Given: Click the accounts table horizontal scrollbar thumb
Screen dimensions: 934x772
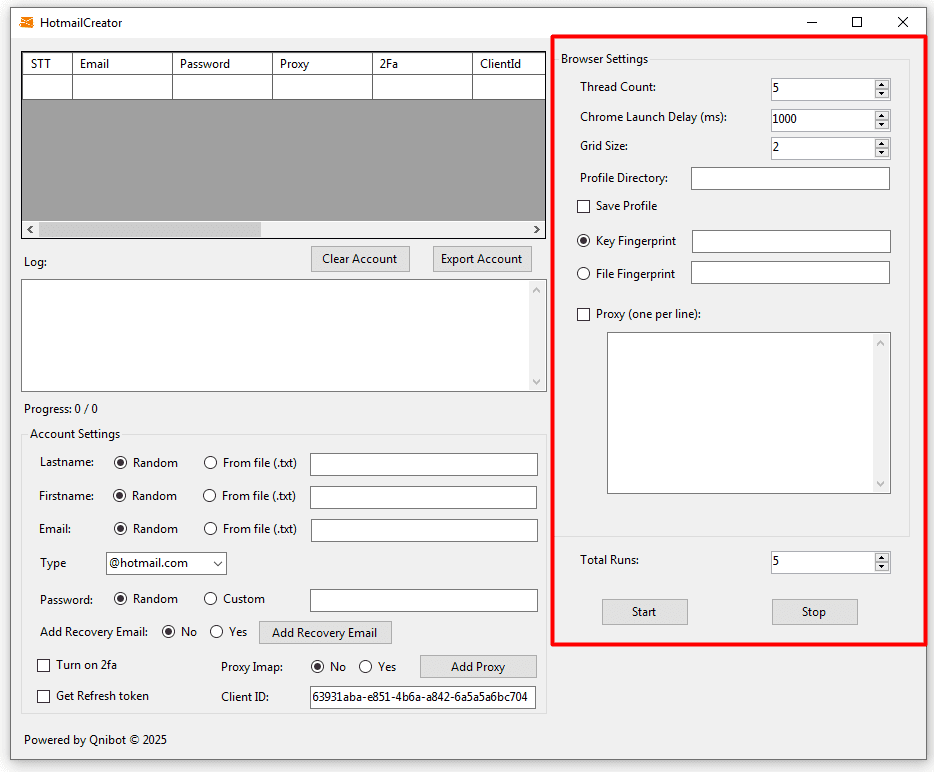Looking at the screenshot, I should [150, 229].
